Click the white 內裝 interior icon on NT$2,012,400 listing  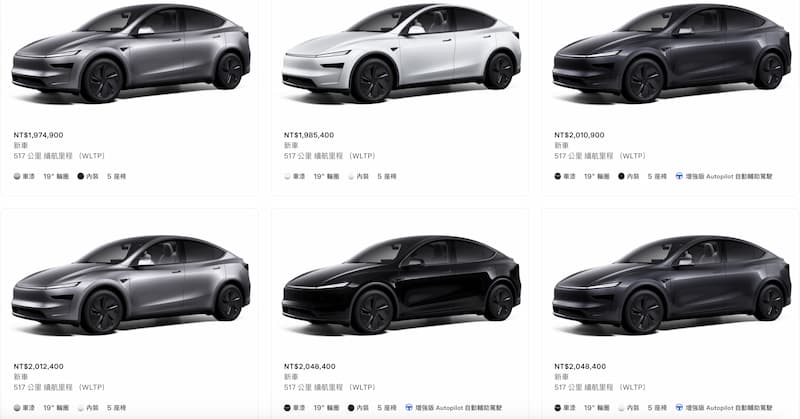coord(80,408)
